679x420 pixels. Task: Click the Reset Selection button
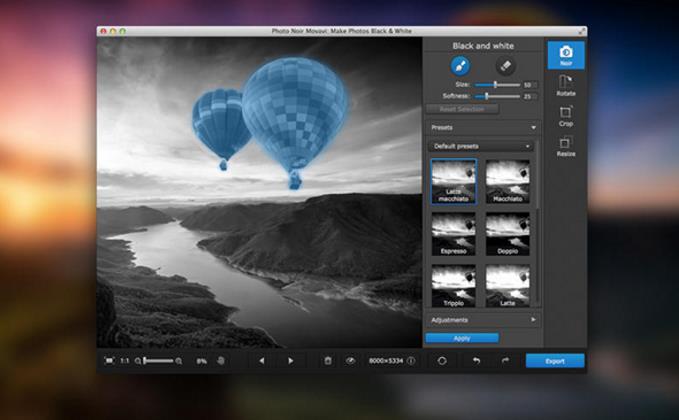tap(462, 109)
